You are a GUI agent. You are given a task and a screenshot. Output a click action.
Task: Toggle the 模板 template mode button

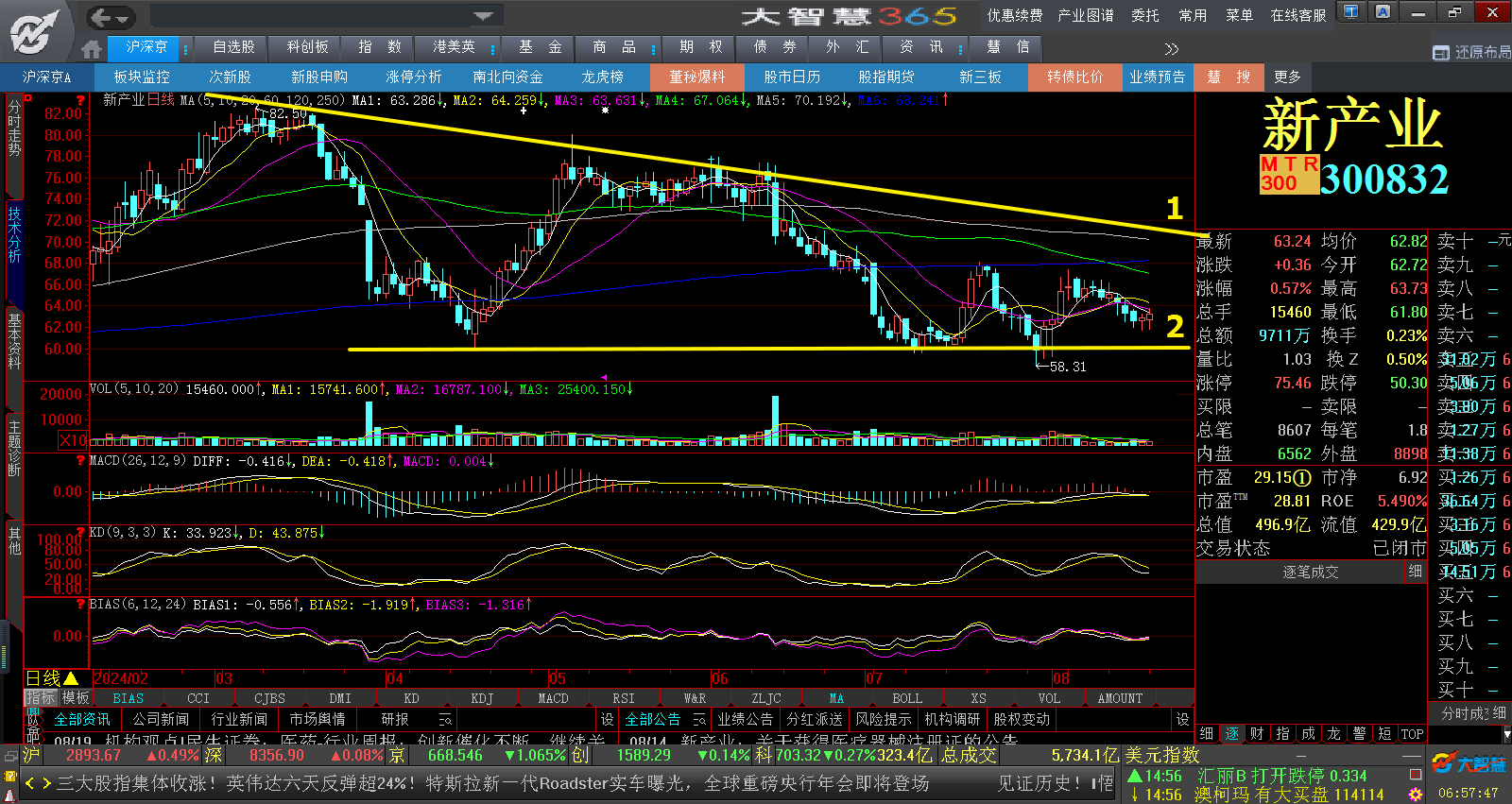[x=76, y=697]
